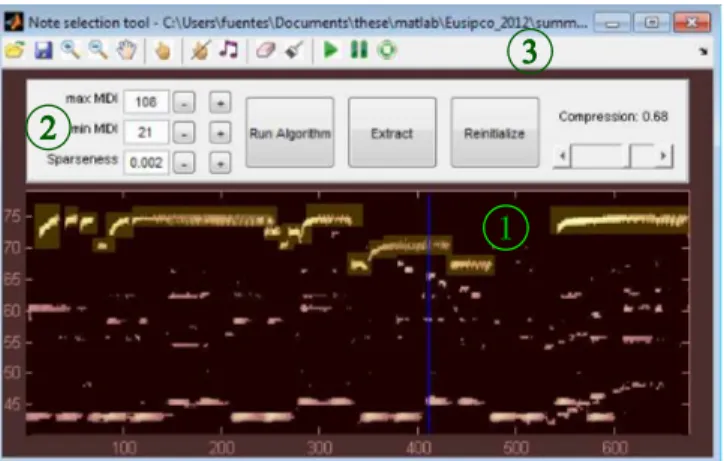
Task: Start playback with the green play button
Action: pyautogui.click(x=331, y=49)
